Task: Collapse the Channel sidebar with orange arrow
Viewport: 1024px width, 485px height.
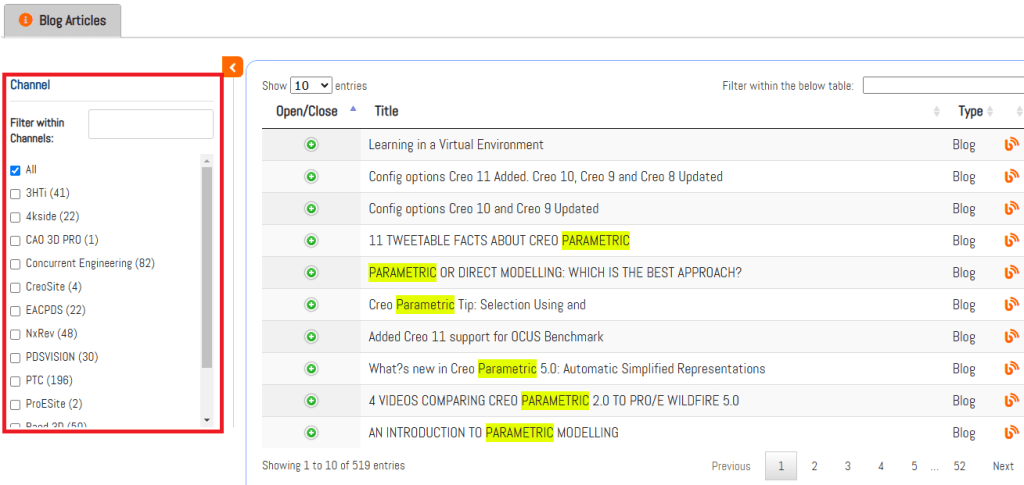Action: pos(233,67)
